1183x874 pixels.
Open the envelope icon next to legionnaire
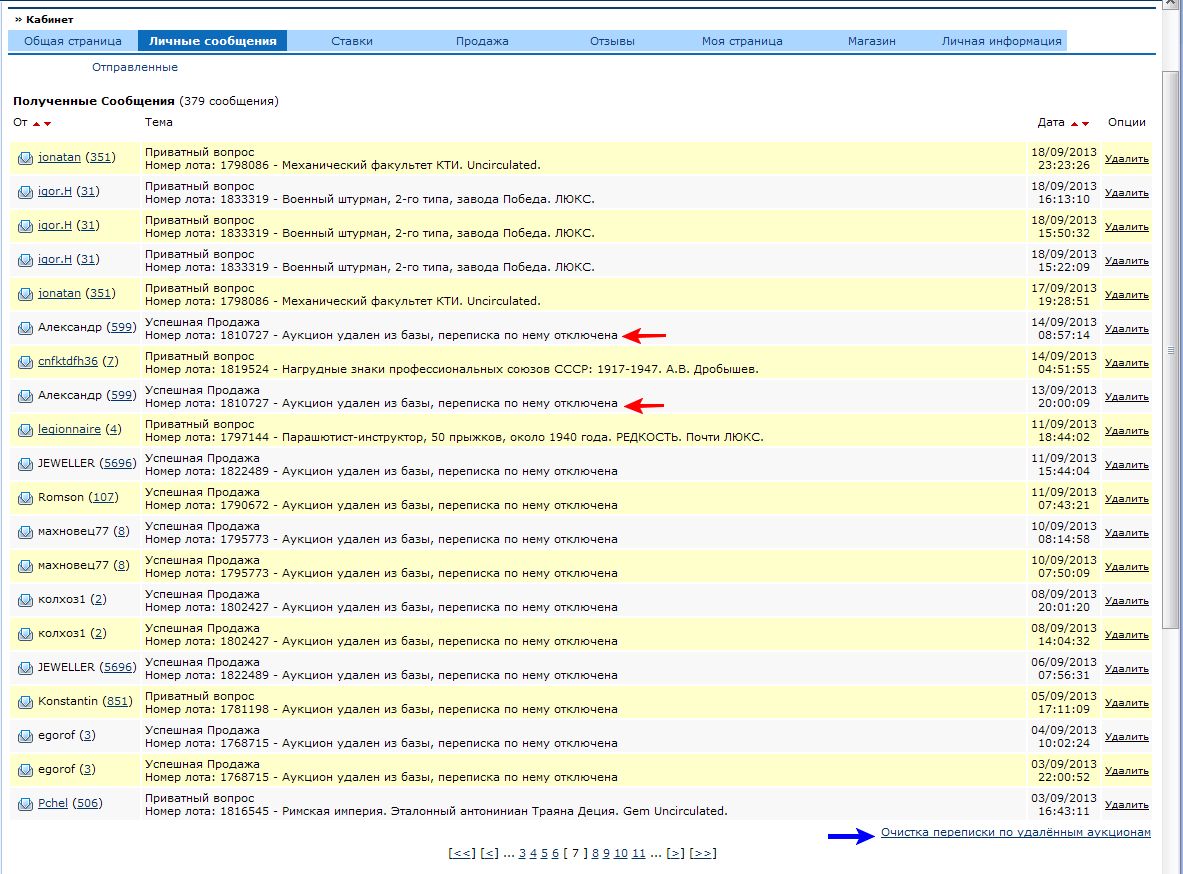[25, 430]
